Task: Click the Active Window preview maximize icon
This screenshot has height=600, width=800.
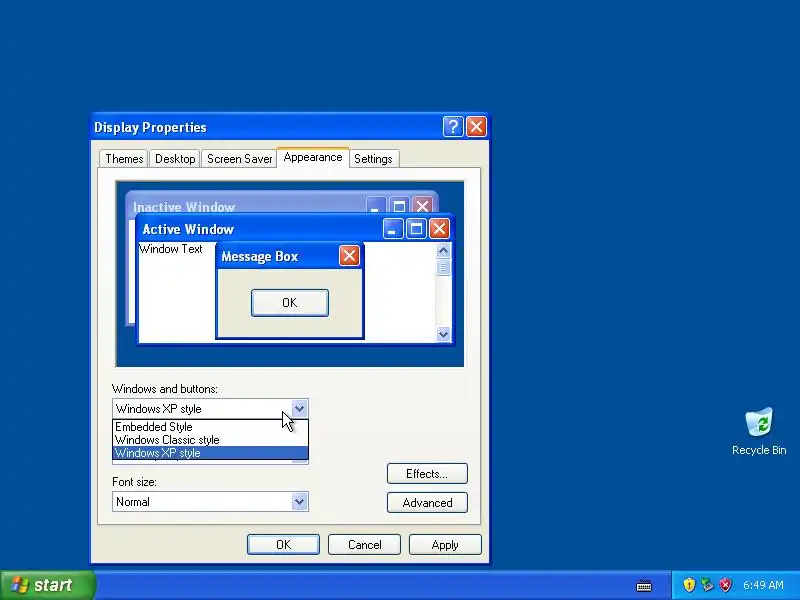Action: pyautogui.click(x=416, y=229)
